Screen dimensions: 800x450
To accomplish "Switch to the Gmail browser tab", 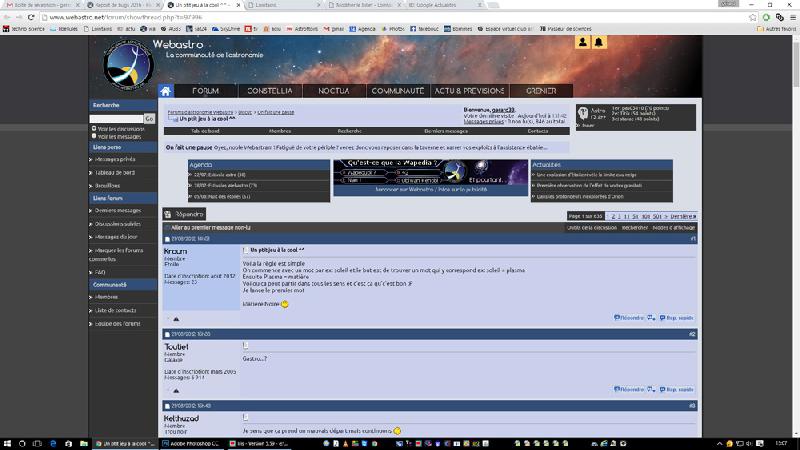I will (x=41, y=5).
